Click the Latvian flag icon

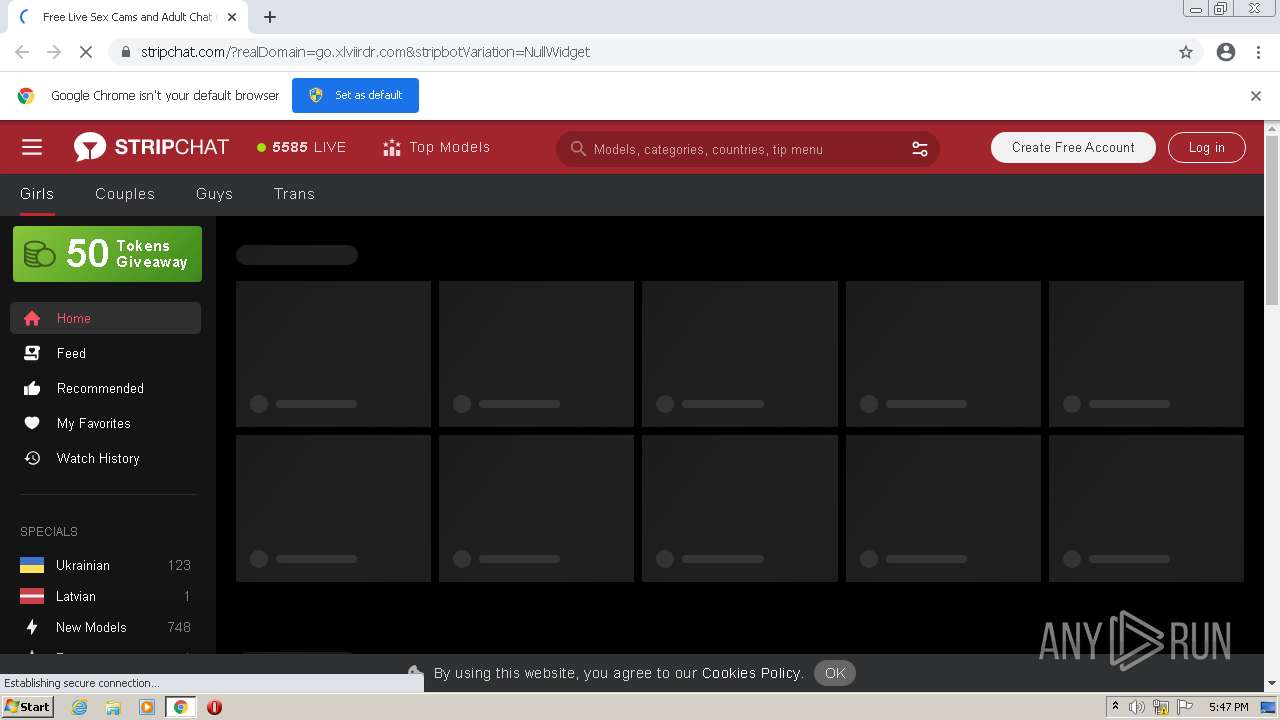pyautogui.click(x=32, y=596)
